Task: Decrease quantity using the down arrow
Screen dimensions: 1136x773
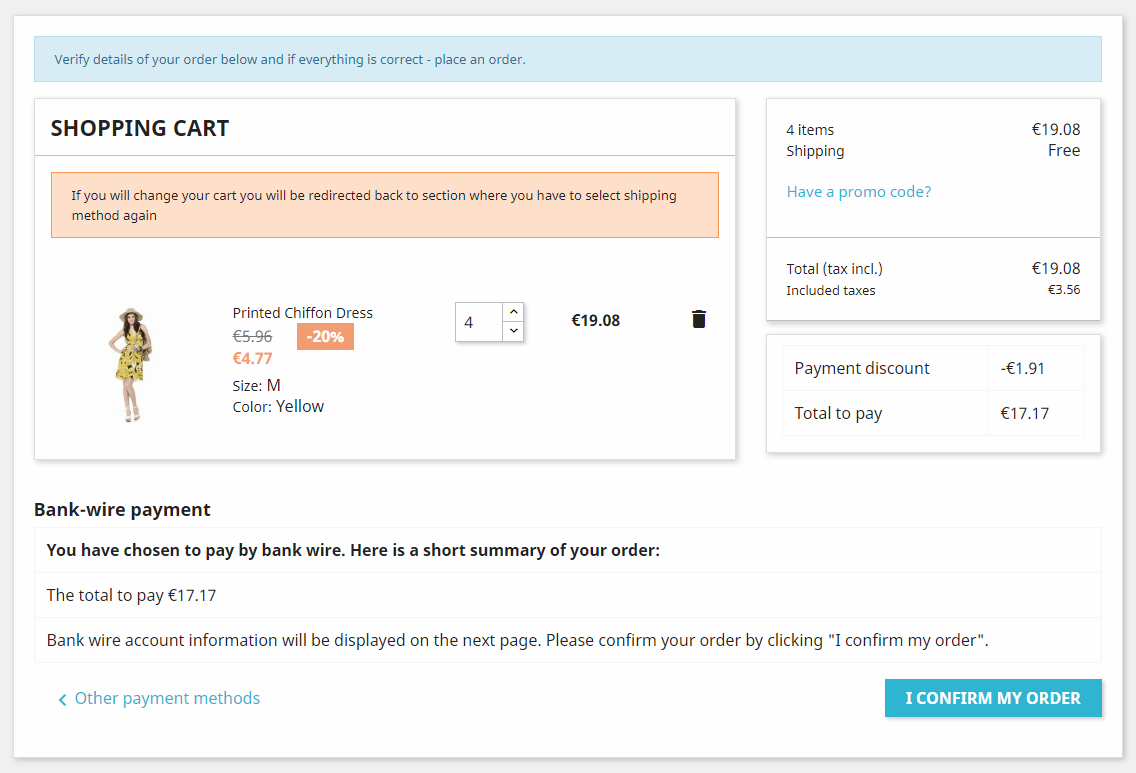Action: coord(513,331)
